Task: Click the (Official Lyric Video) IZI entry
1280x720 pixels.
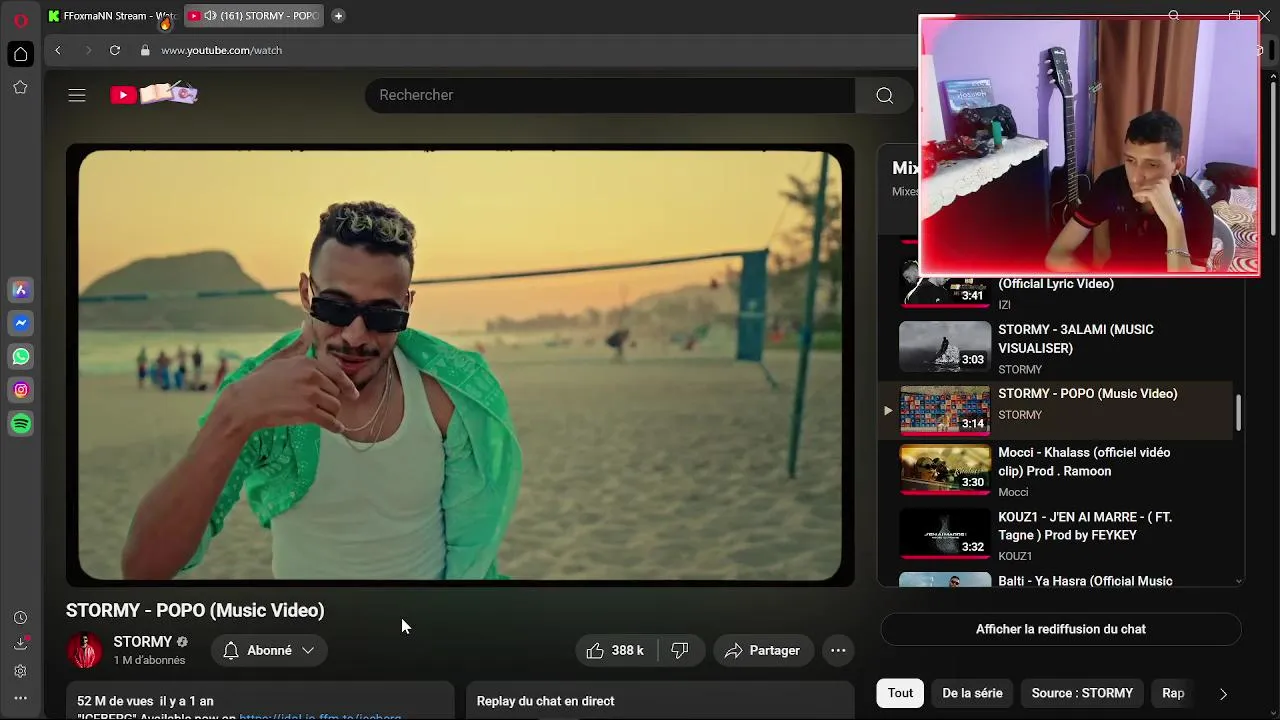Action: tap(1056, 284)
